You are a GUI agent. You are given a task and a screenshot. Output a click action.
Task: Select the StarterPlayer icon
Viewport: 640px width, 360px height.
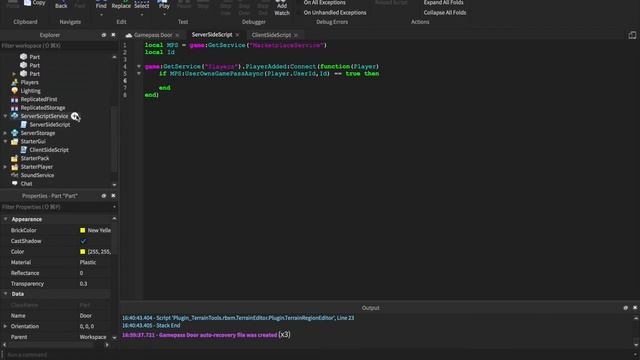15,167
